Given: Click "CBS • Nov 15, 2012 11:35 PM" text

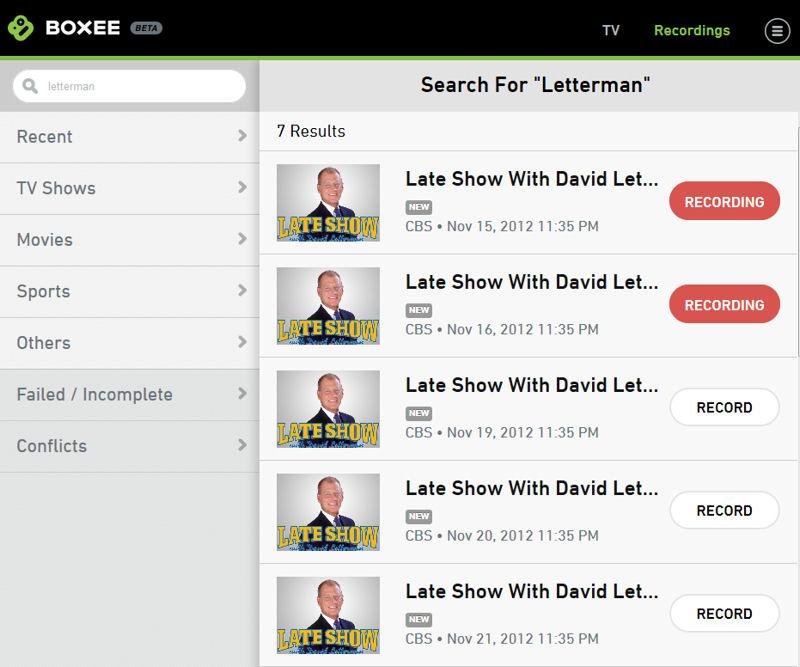Looking at the screenshot, I should pyautogui.click(x=502, y=226).
